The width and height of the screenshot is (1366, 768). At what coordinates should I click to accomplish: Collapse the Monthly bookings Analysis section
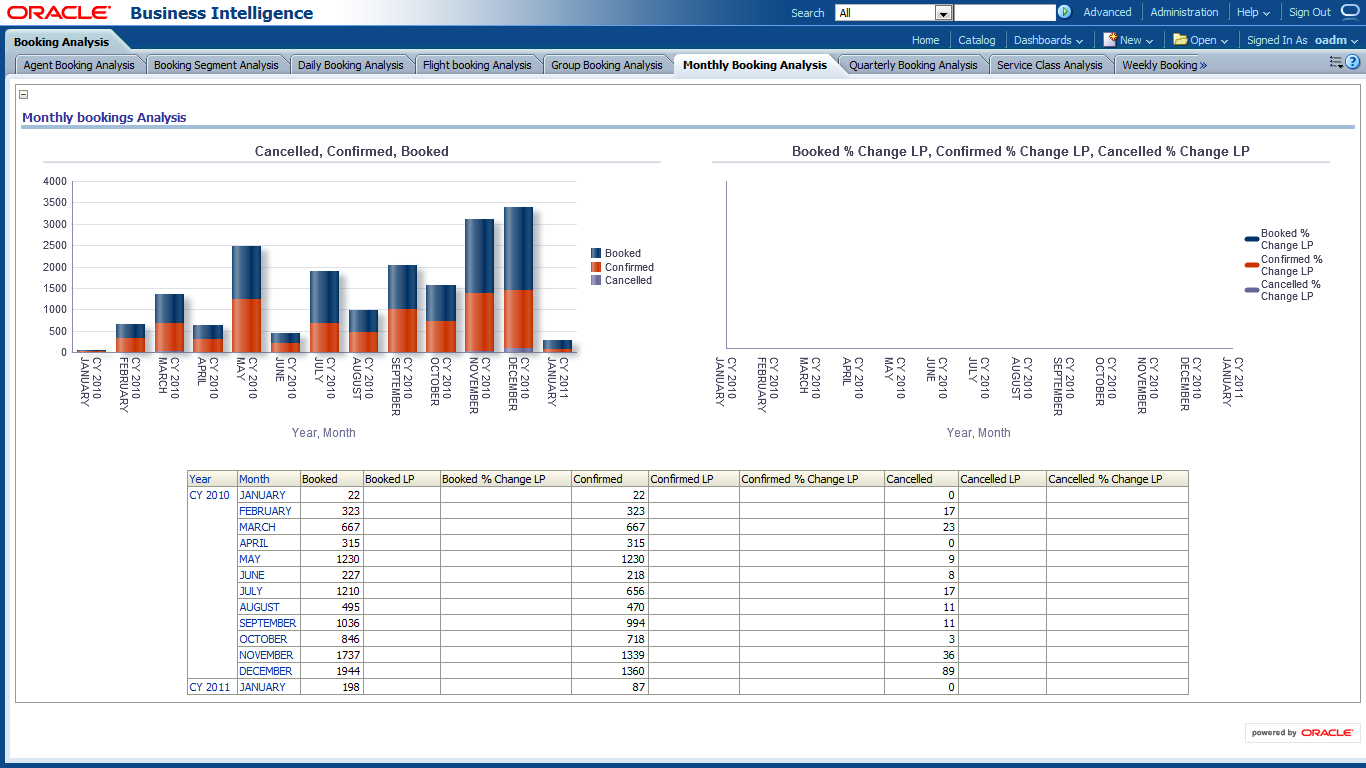click(x=24, y=95)
